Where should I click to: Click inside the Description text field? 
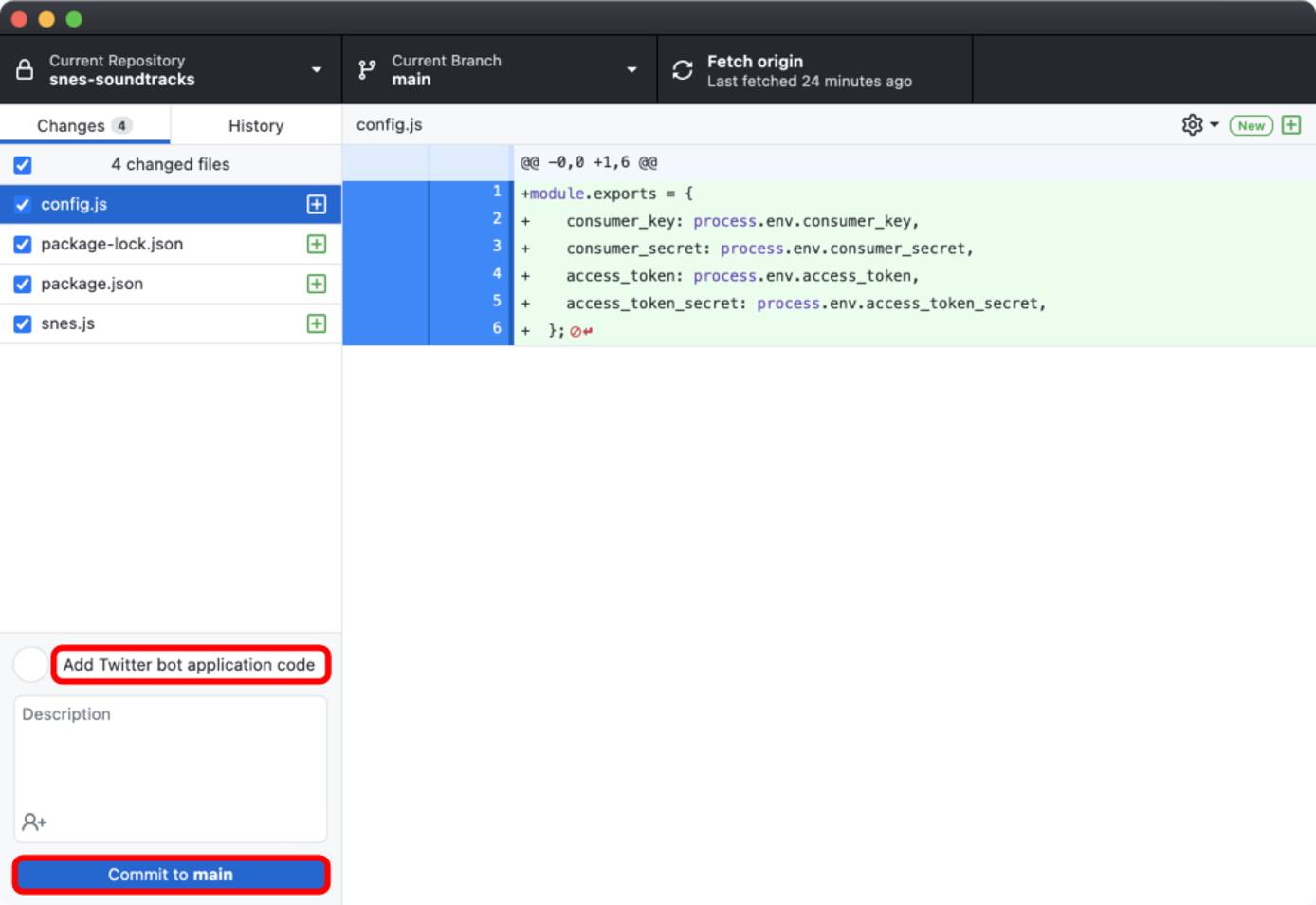point(171,759)
